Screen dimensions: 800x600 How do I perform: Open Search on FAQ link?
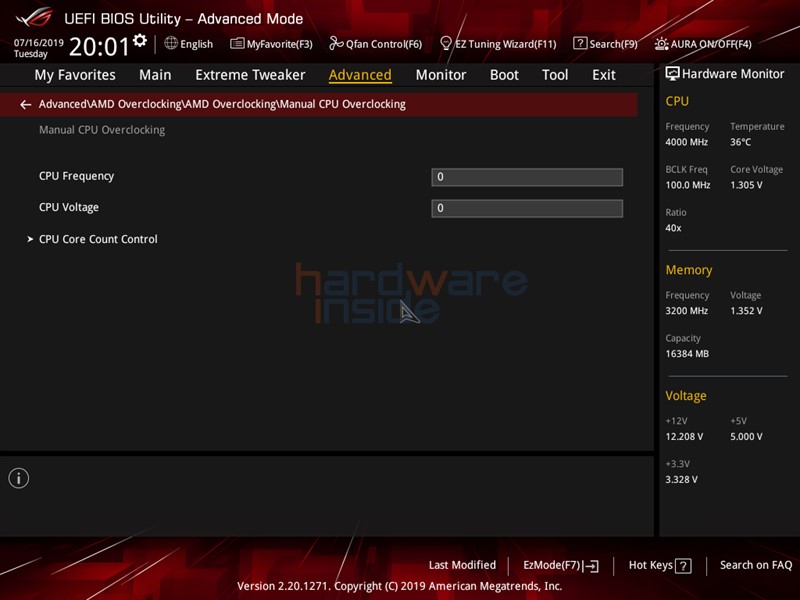pyautogui.click(x=756, y=565)
